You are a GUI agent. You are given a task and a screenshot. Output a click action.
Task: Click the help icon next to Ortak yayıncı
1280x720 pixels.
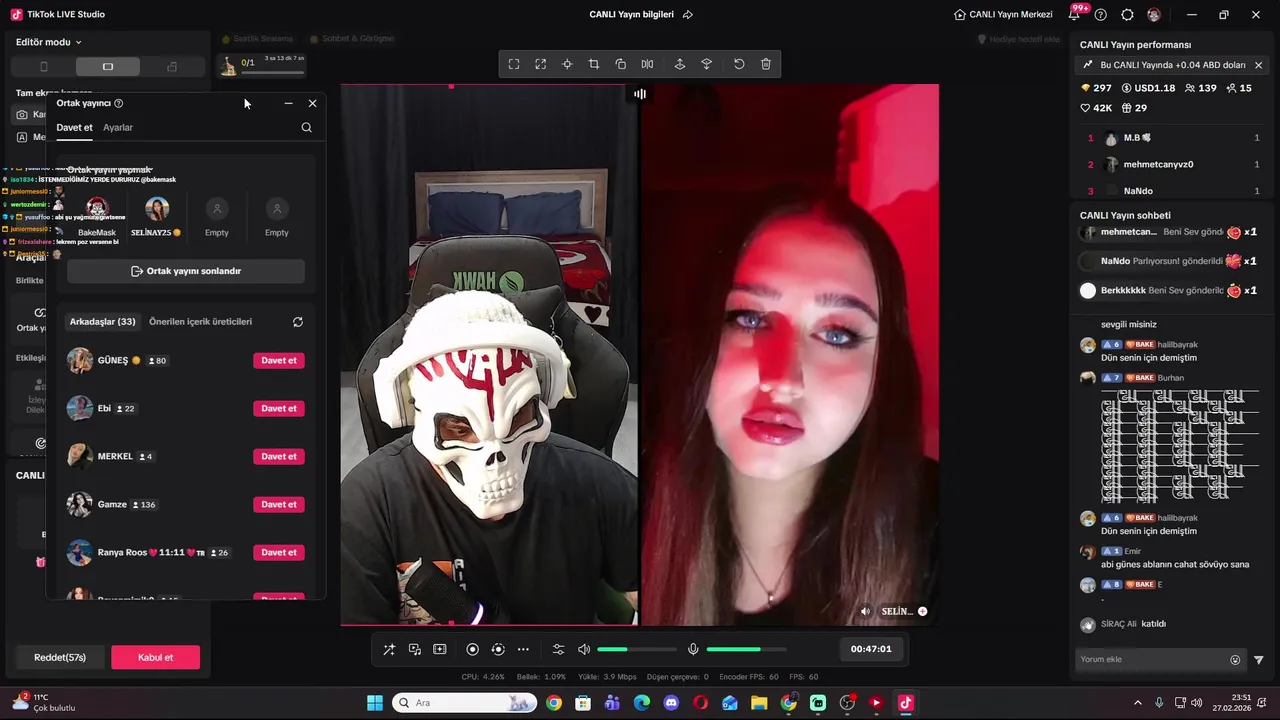pos(119,103)
